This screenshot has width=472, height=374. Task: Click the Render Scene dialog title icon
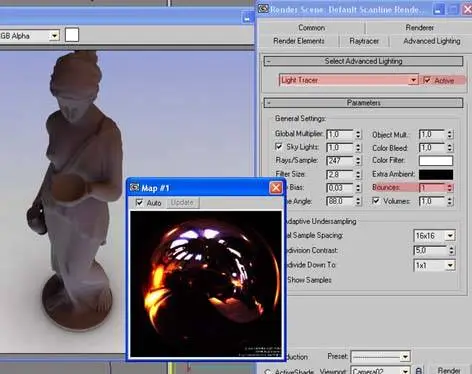click(263, 9)
